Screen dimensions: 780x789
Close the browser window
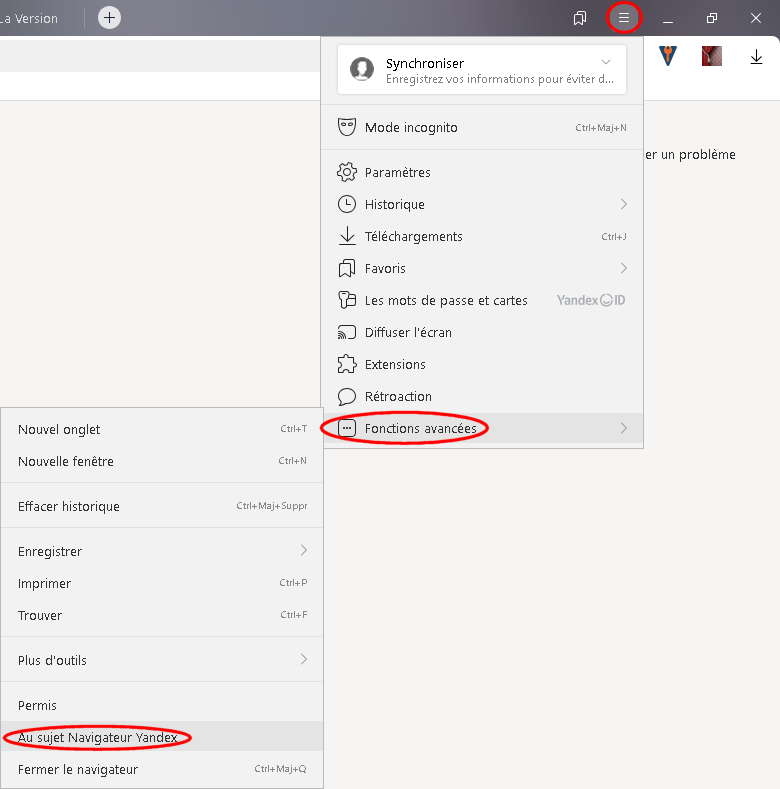click(x=755, y=19)
